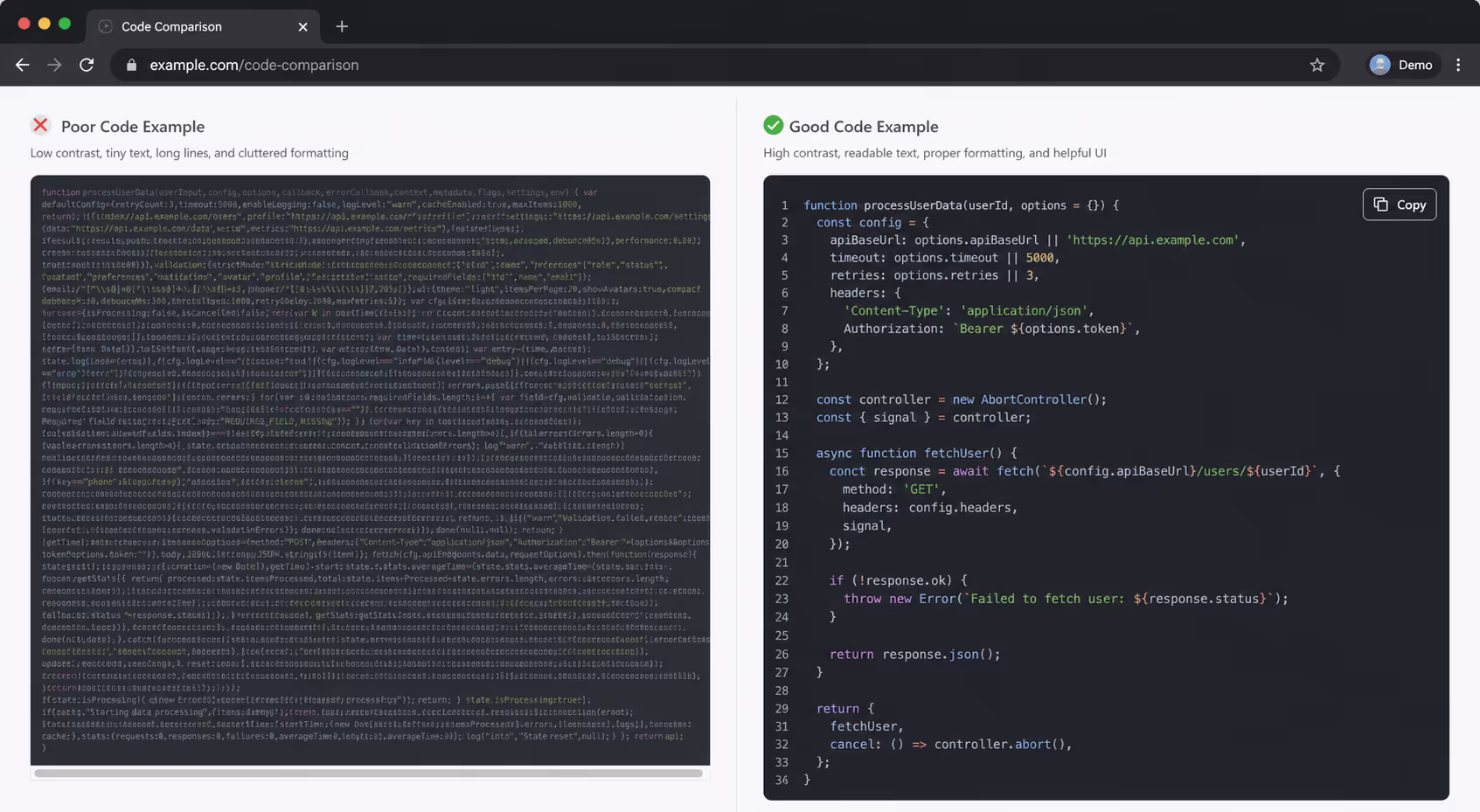Click the green checkmark good-code icon
The image size is (1480, 812).
773,125
